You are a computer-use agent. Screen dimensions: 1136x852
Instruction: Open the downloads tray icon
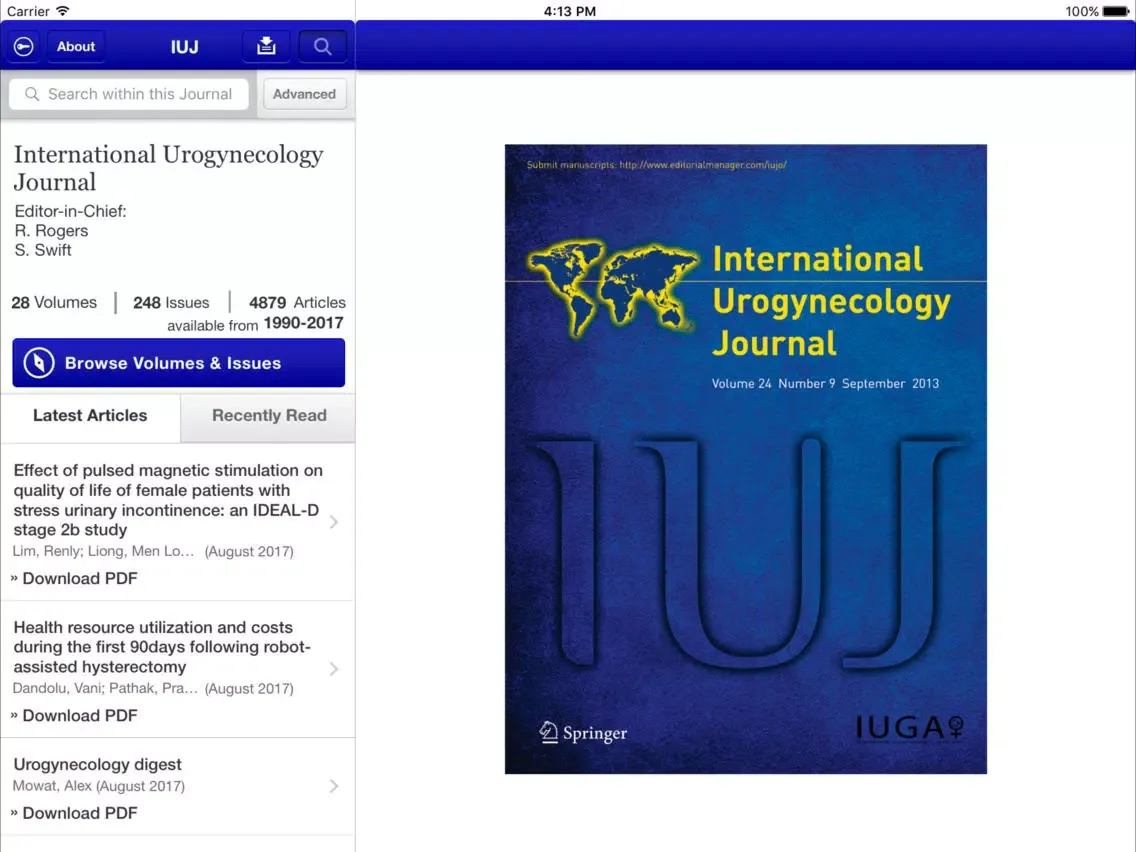(266, 47)
